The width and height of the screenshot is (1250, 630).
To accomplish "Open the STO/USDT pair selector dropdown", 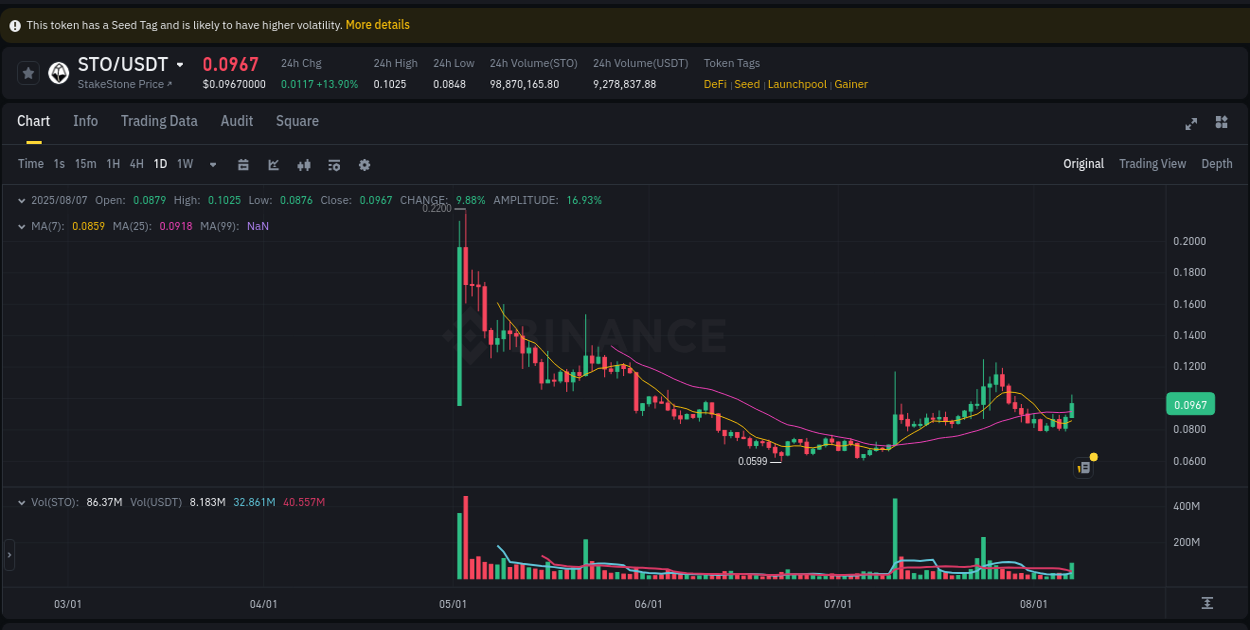I will pyautogui.click(x=178, y=64).
